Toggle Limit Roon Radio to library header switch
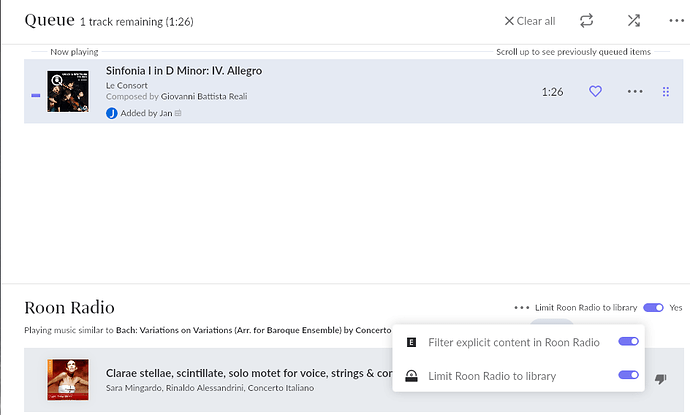 [x=653, y=308]
